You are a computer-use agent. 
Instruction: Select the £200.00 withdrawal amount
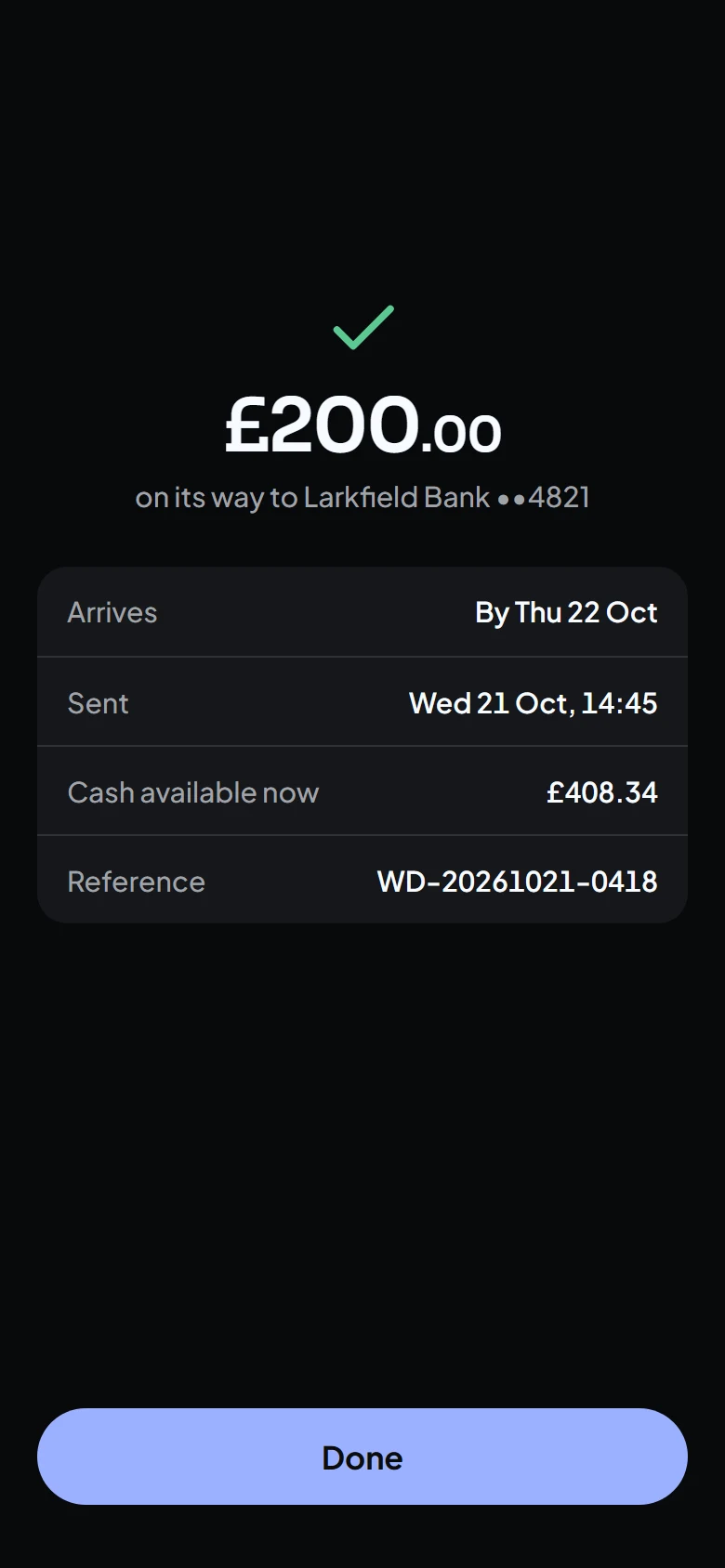[362, 425]
